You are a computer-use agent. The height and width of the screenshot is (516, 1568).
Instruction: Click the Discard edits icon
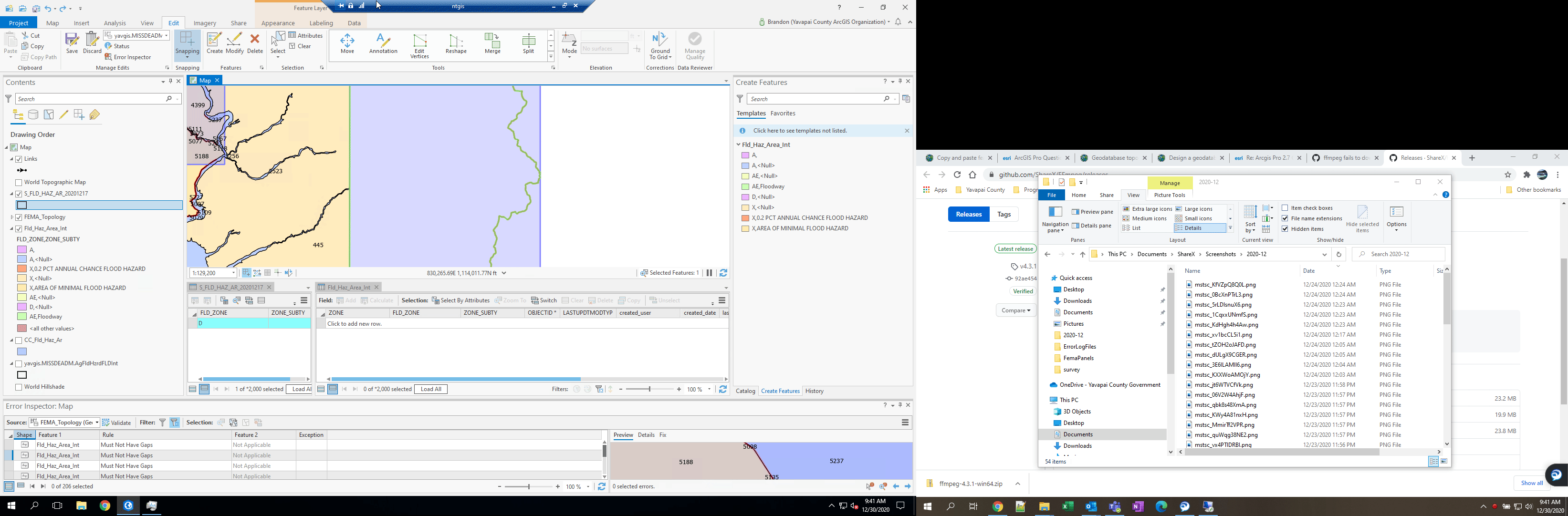(93, 42)
